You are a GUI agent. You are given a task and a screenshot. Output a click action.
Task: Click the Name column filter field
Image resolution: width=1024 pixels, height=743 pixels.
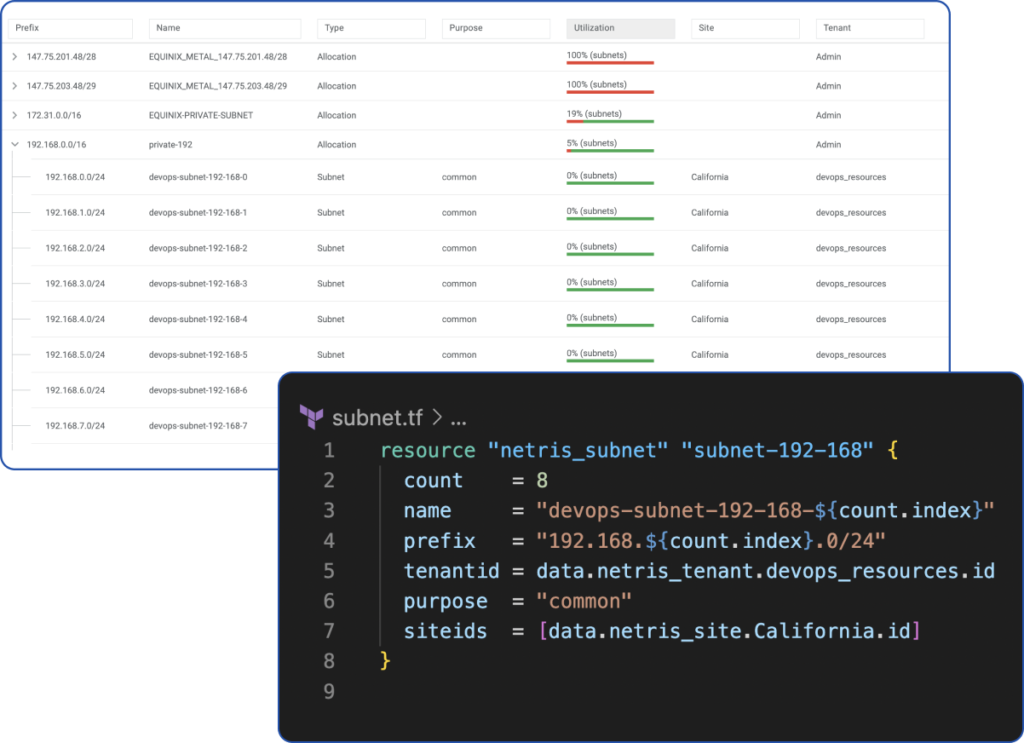tap(225, 28)
